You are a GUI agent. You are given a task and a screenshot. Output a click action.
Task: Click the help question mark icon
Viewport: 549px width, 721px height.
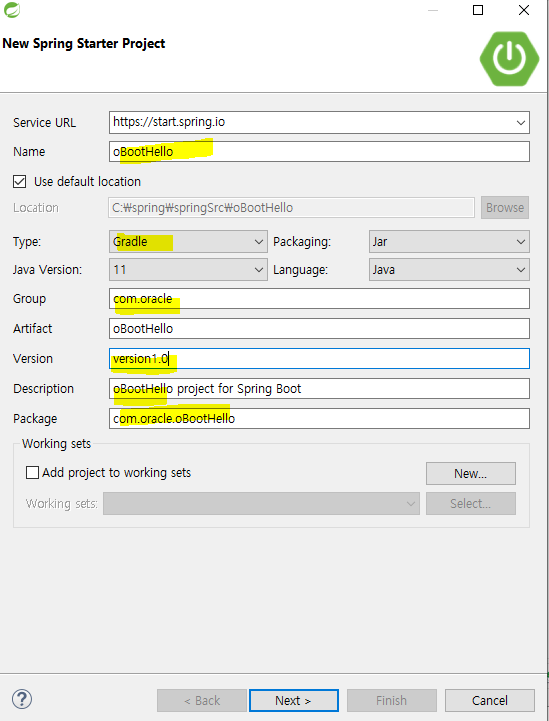coord(22,699)
